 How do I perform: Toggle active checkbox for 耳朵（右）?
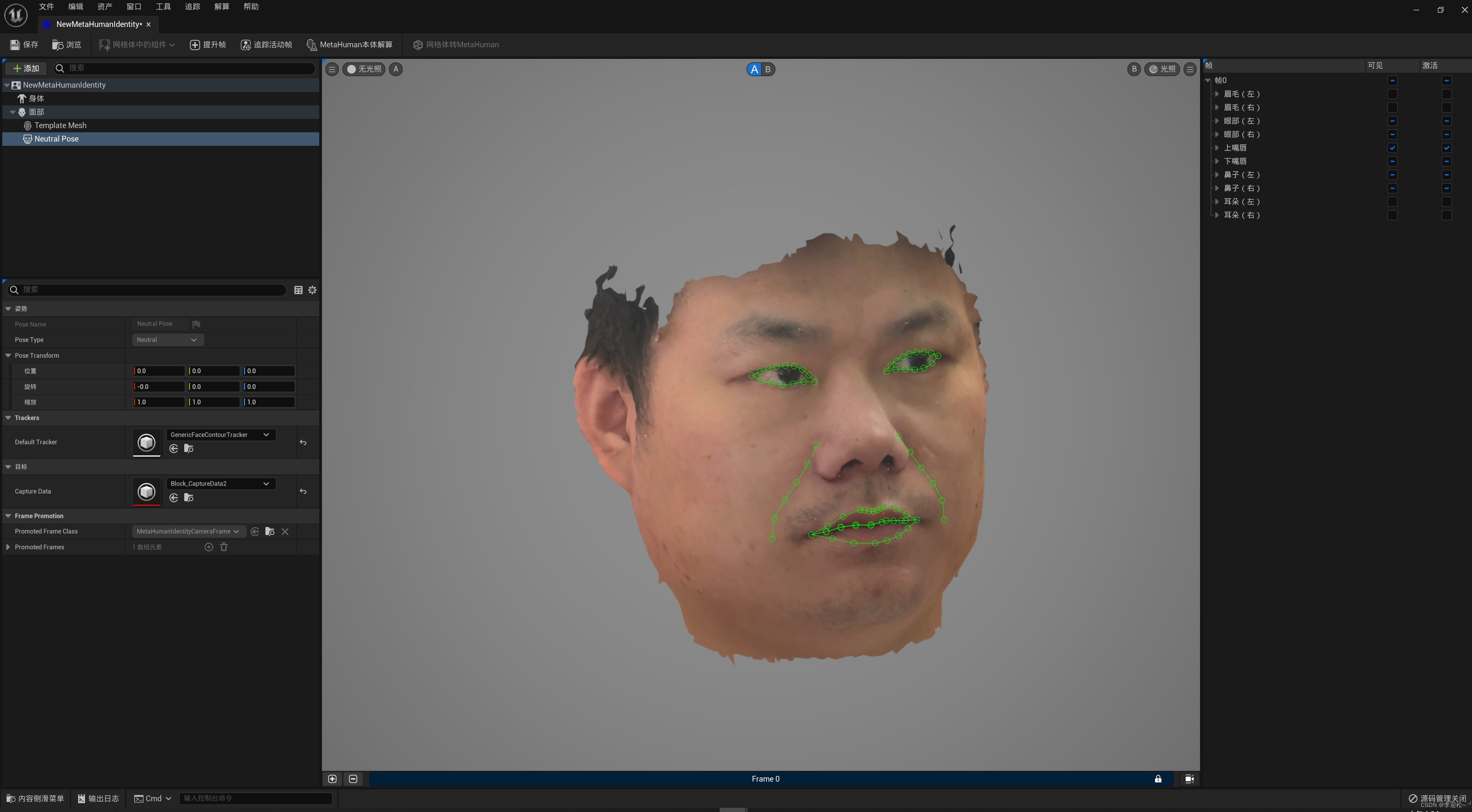pyautogui.click(x=1446, y=215)
